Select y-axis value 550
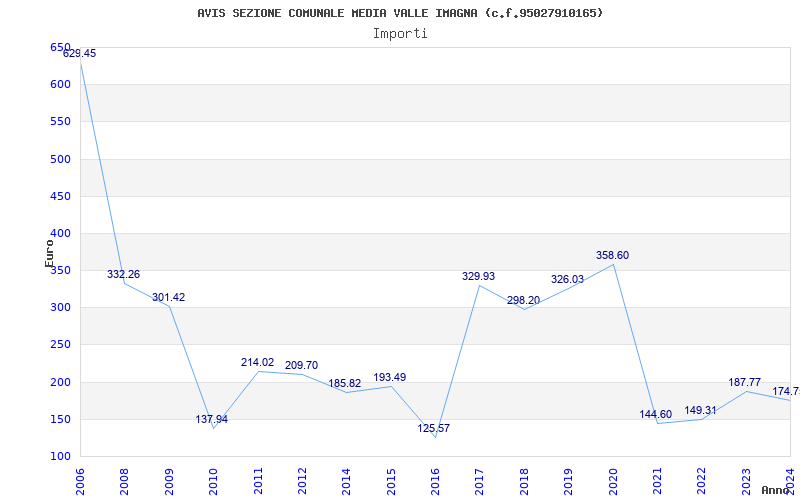The width and height of the screenshot is (800, 500). coord(60,122)
